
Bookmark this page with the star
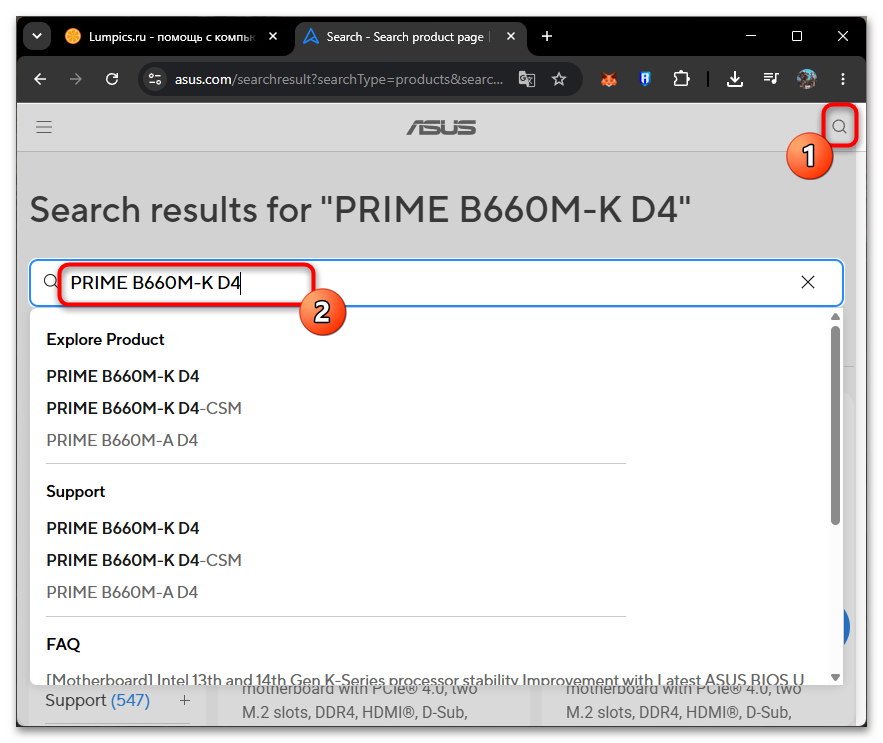click(x=559, y=79)
